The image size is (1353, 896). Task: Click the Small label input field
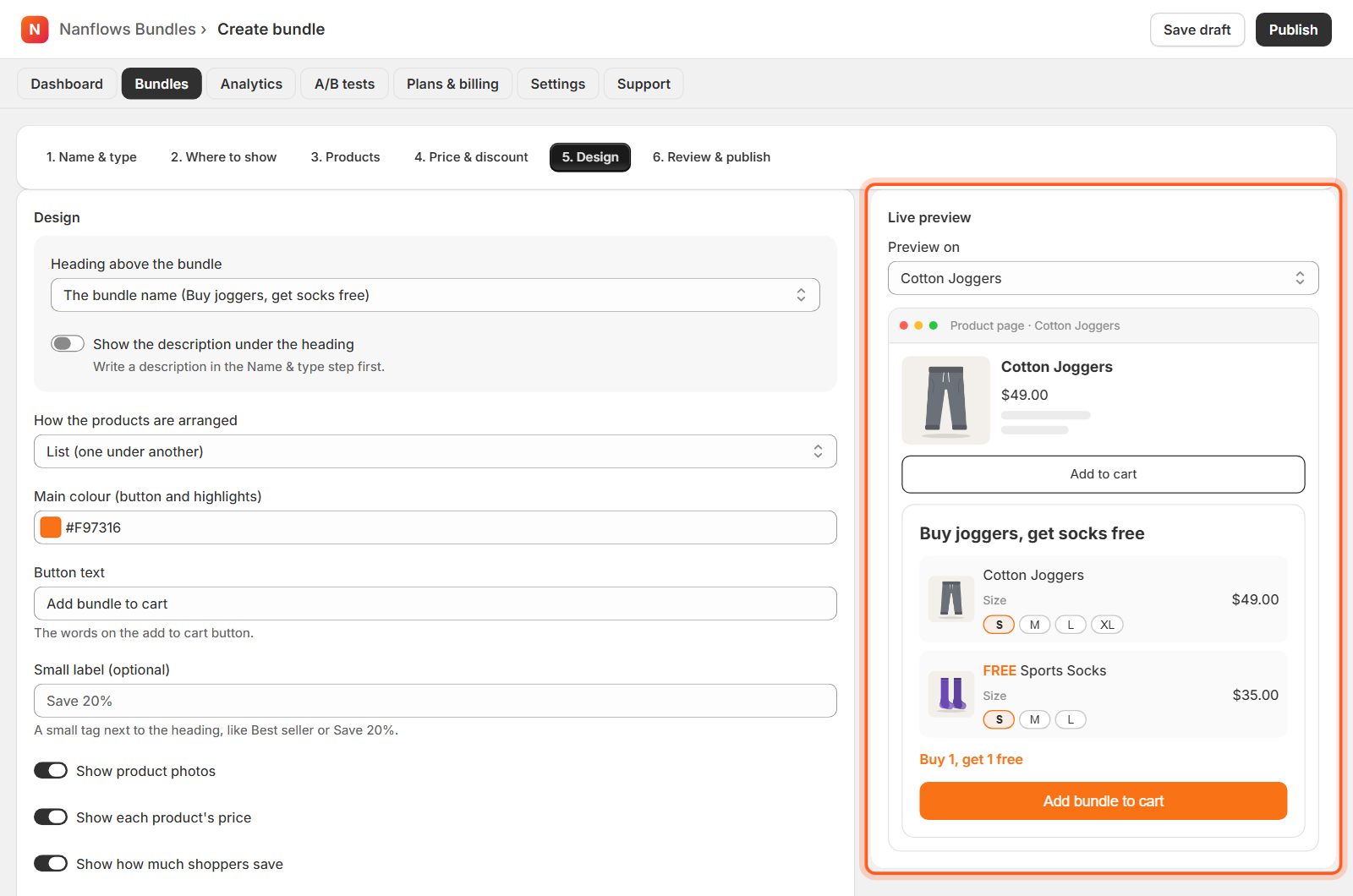click(x=435, y=701)
